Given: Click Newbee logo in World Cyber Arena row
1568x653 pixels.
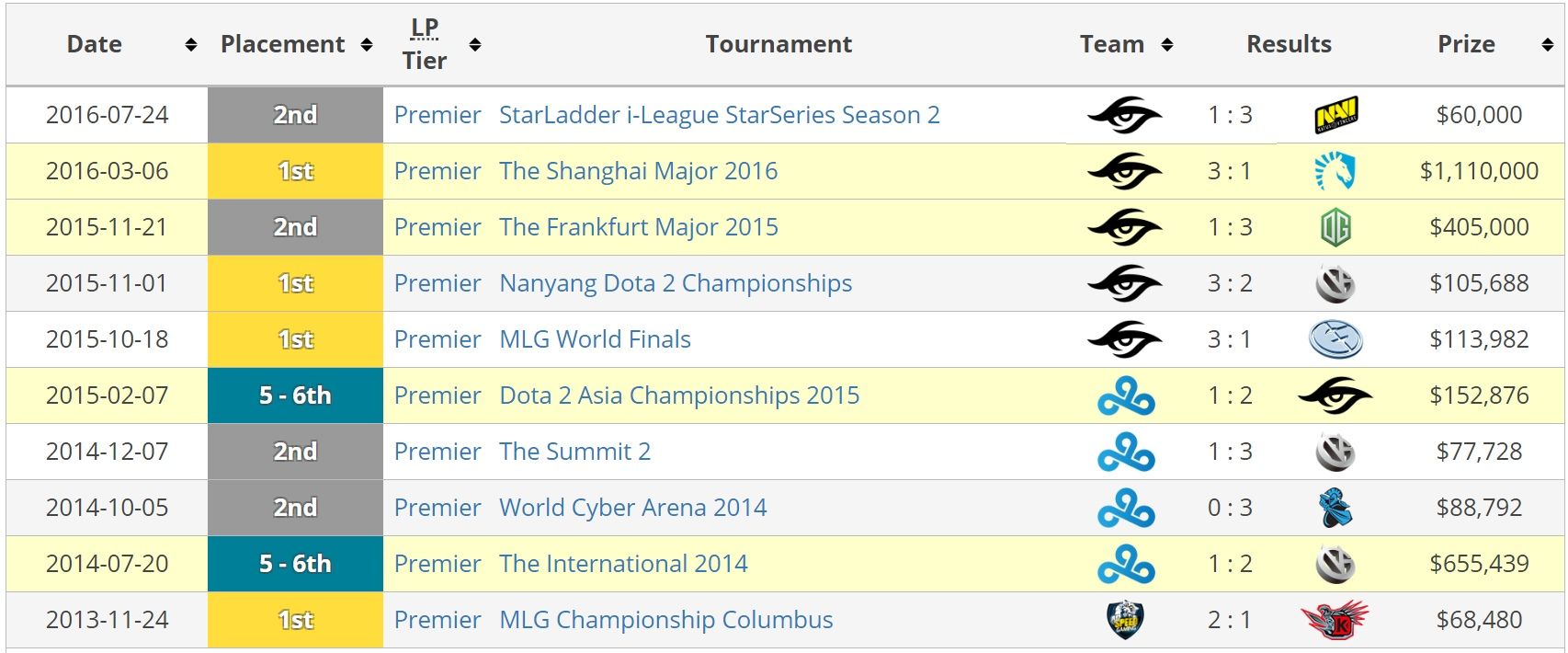Looking at the screenshot, I should [x=1335, y=508].
